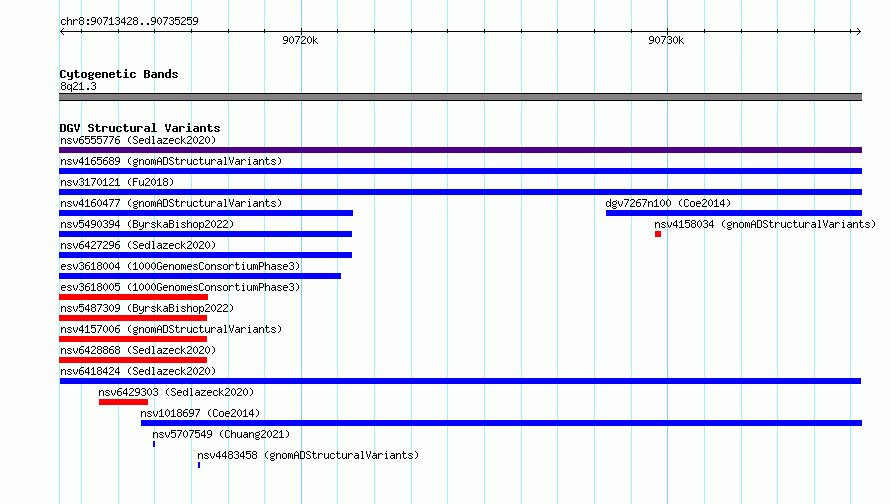Click nsv4160477 (gnomADStructuralVariants) label
Image resolution: width=890 pixels, height=504 pixels.
pos(171,203)
